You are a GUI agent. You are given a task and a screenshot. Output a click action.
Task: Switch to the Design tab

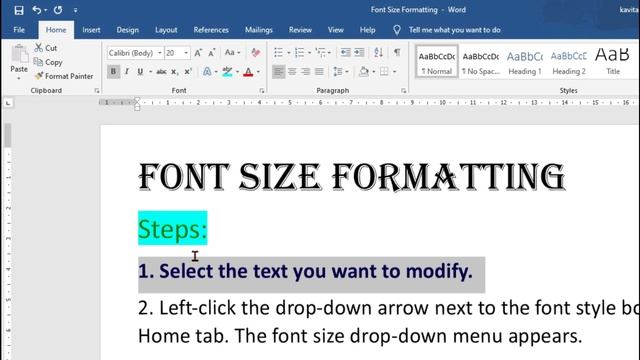128,30
